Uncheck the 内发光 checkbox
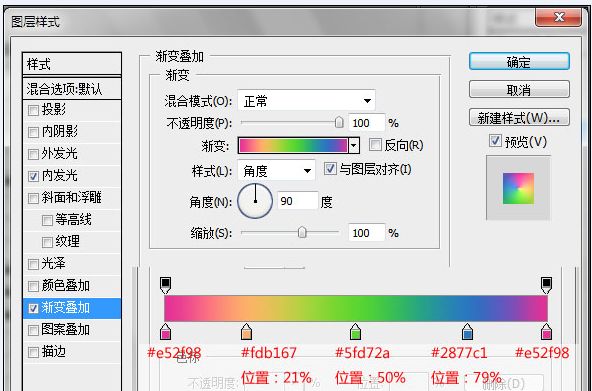 pos(33,176)
